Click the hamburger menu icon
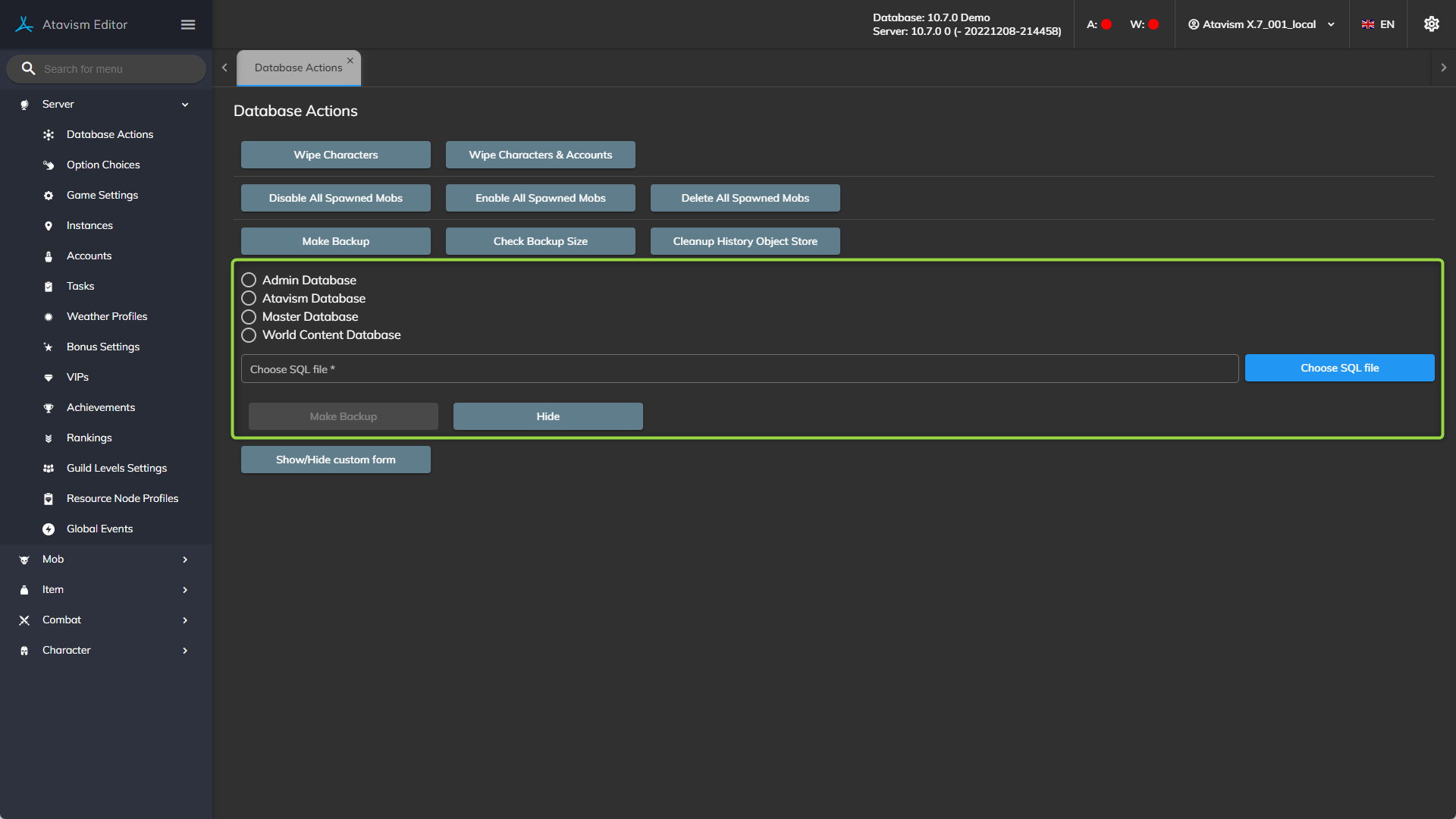 pyautogui.click(x=188, y=25)
